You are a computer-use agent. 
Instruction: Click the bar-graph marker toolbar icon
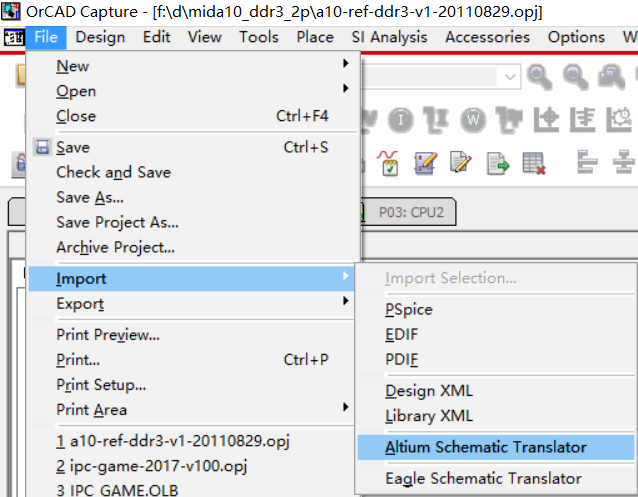pyautogui.click(x=582, y=120)
